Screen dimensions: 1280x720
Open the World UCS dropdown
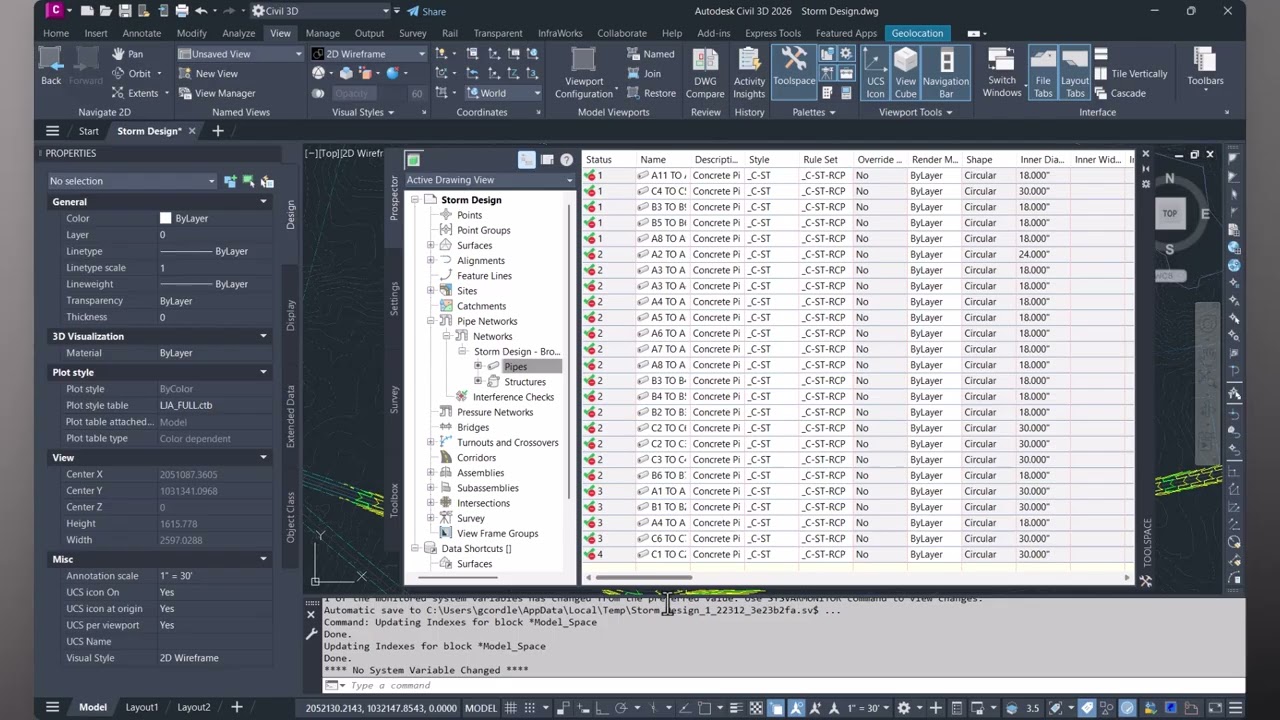pos(504,93)
